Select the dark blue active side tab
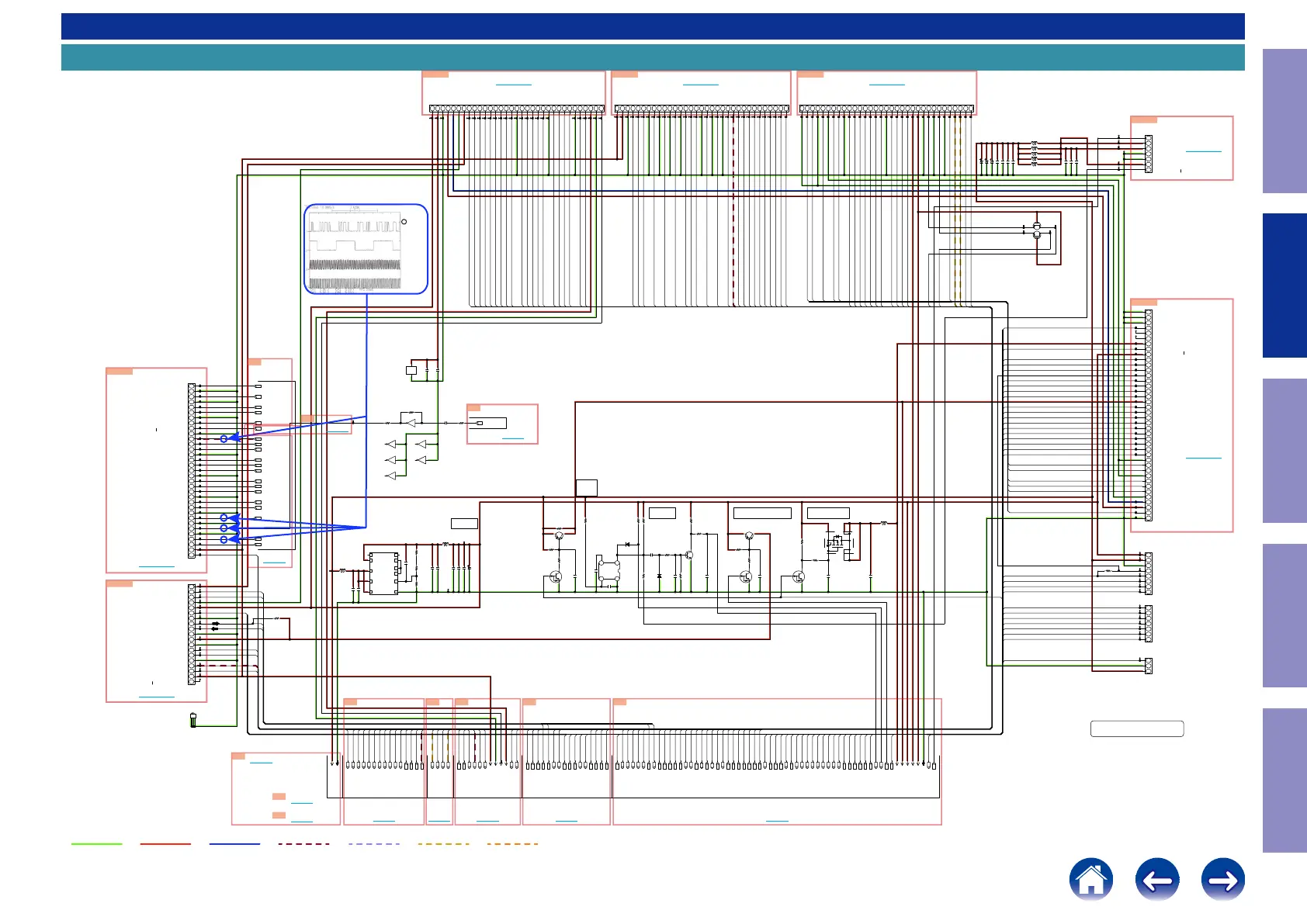This screenshot has height=924, width=1307. 1284,286
